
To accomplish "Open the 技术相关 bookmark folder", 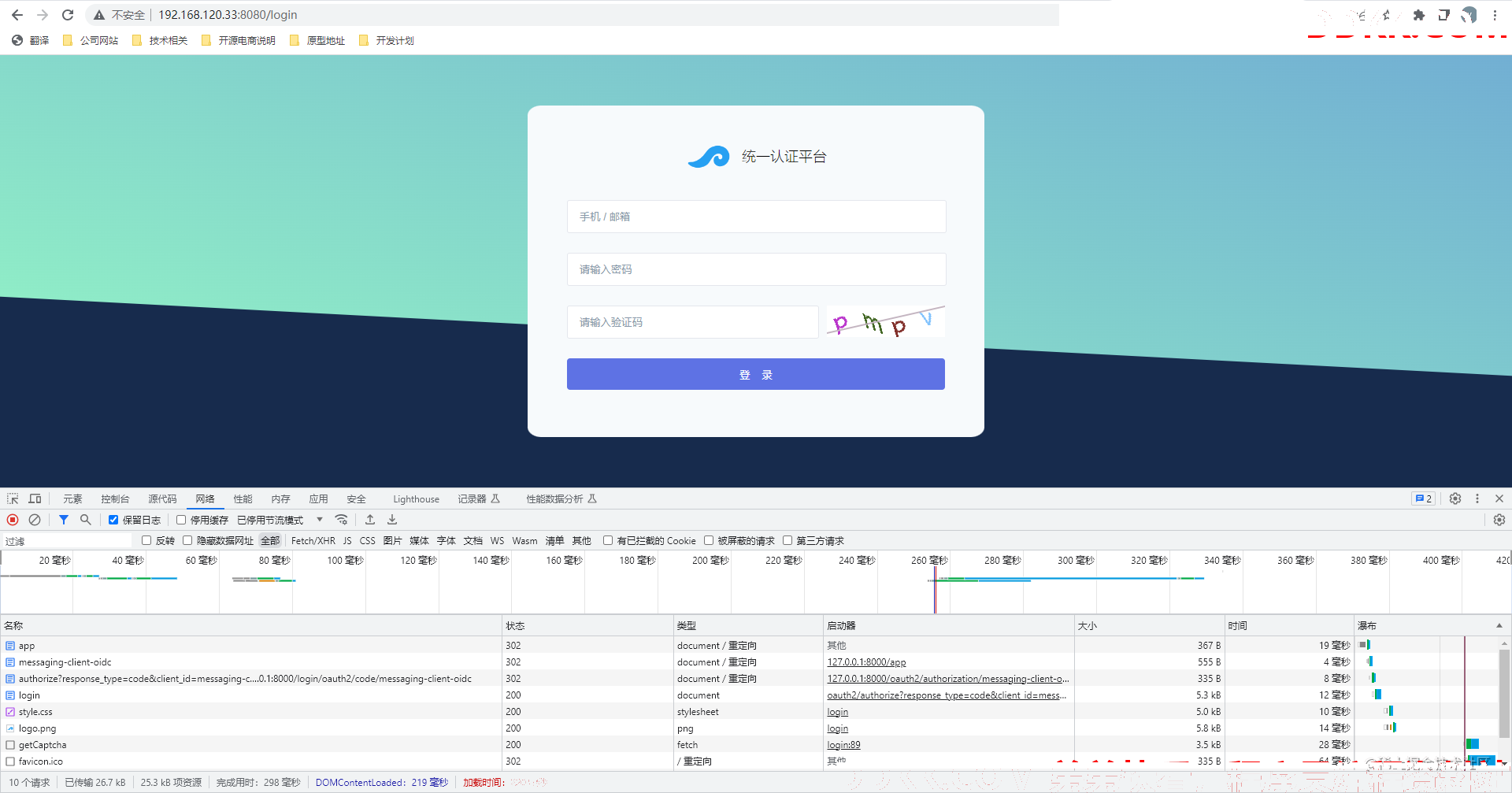I will [x=159, y=40].
